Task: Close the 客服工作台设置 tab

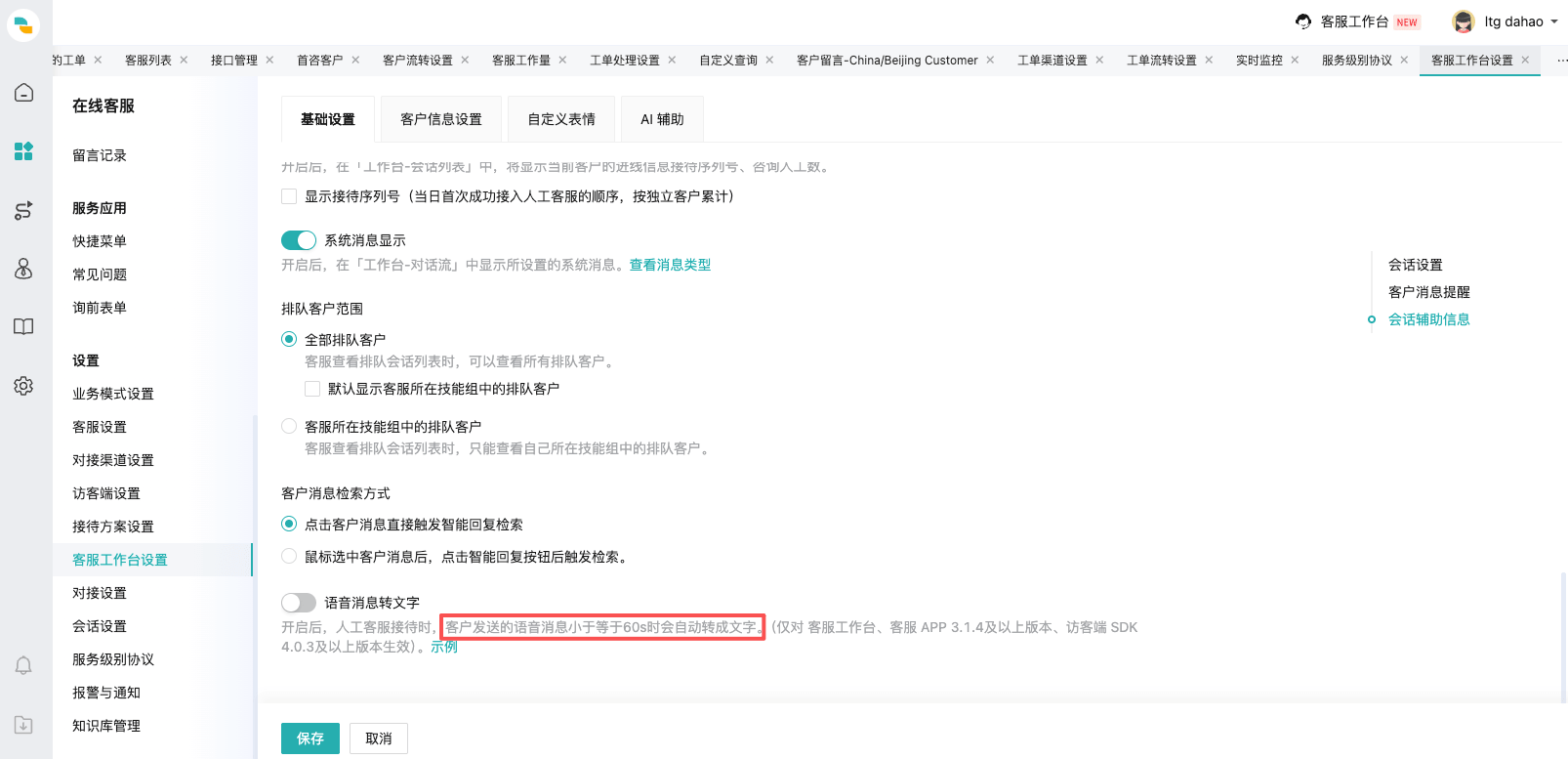Action: (x=1525, y=60)
